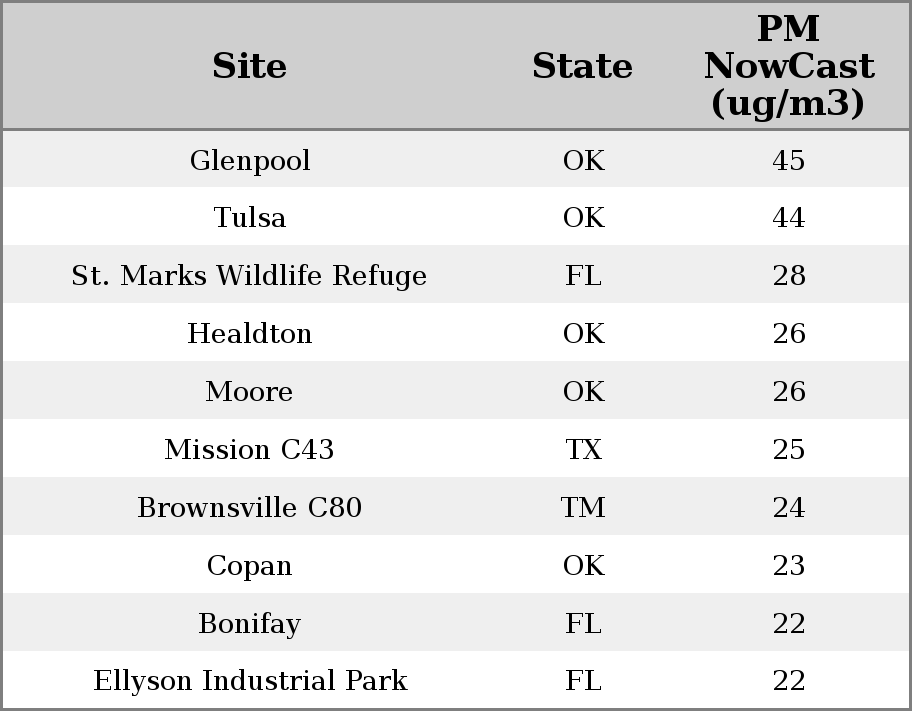
Task: Click the PM value 44 for Tulsa
Action: 788,218
